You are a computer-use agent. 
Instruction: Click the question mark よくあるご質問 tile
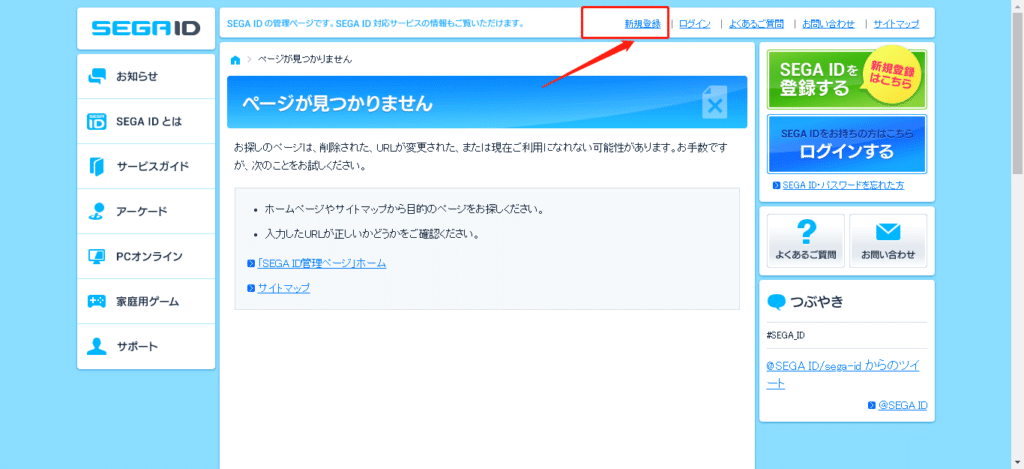click(806, 240)
